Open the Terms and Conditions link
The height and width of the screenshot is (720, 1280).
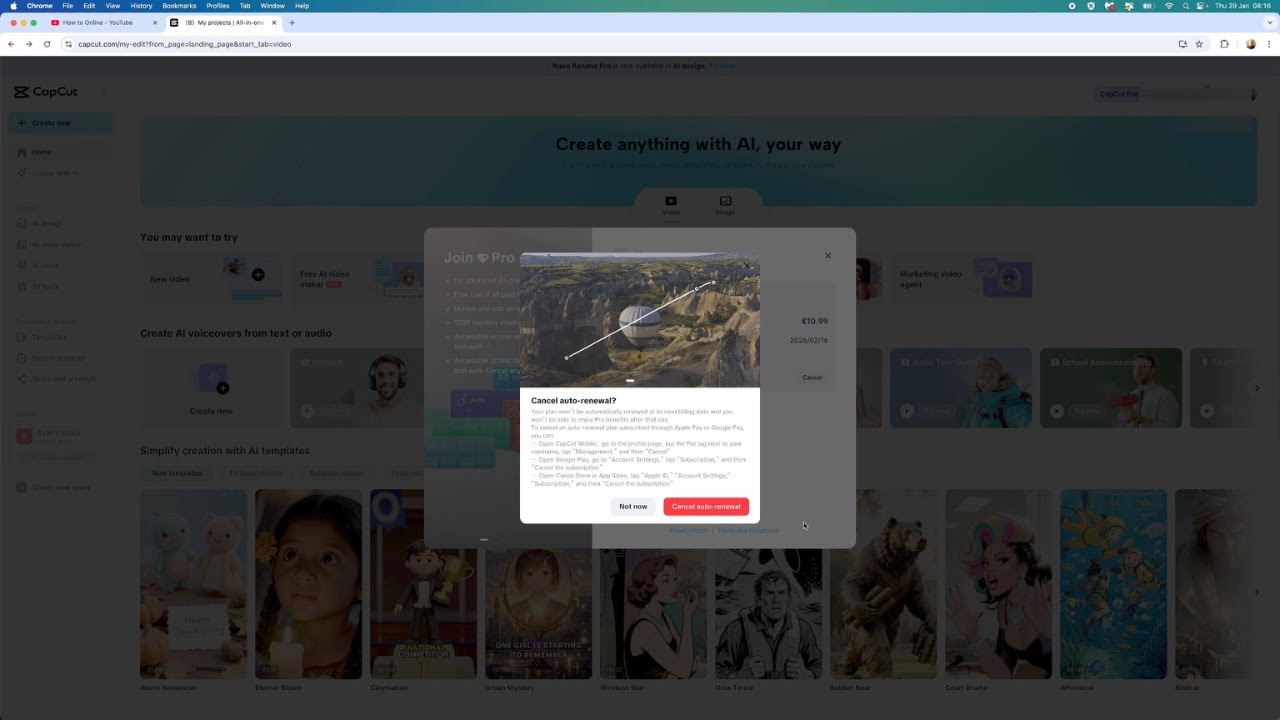pyautogui.click(x=748, y=530)
